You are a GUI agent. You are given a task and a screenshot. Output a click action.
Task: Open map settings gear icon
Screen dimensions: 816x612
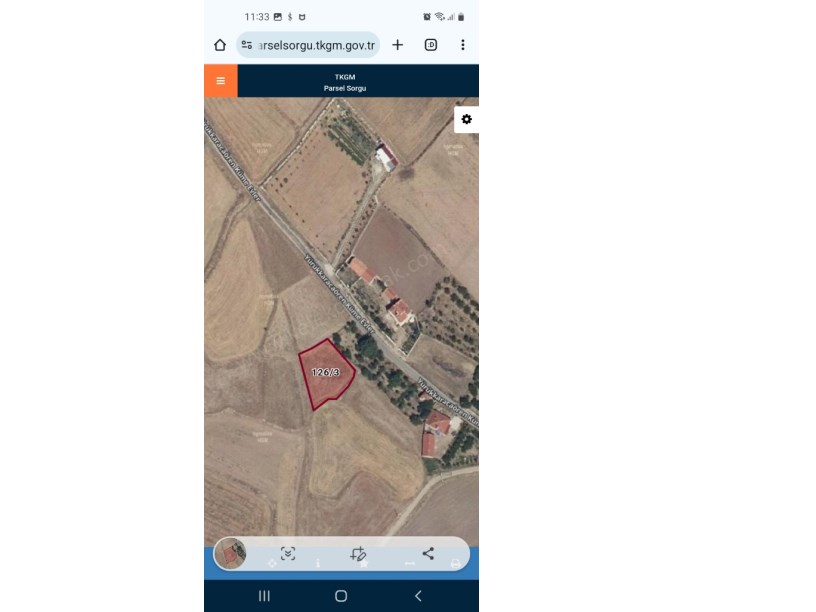coord(466,119)
